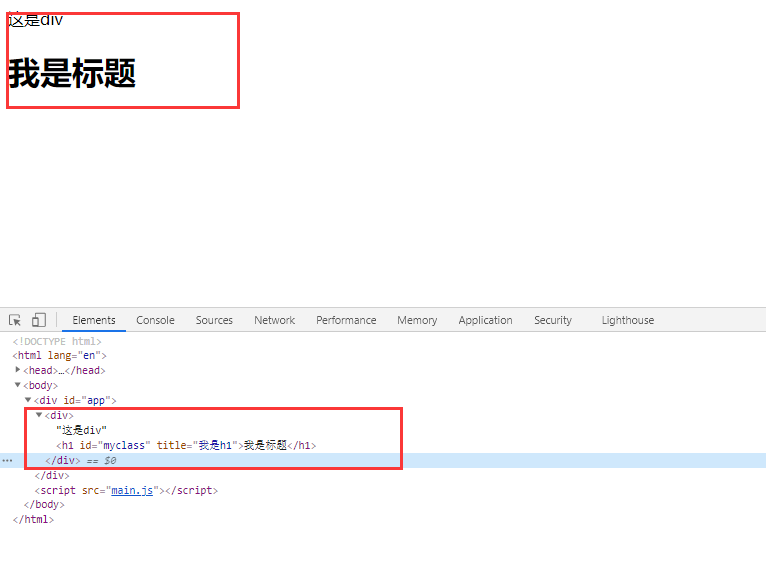Open the main.js script link
This screenshot has height=571, width=766.
click(132, 490)
